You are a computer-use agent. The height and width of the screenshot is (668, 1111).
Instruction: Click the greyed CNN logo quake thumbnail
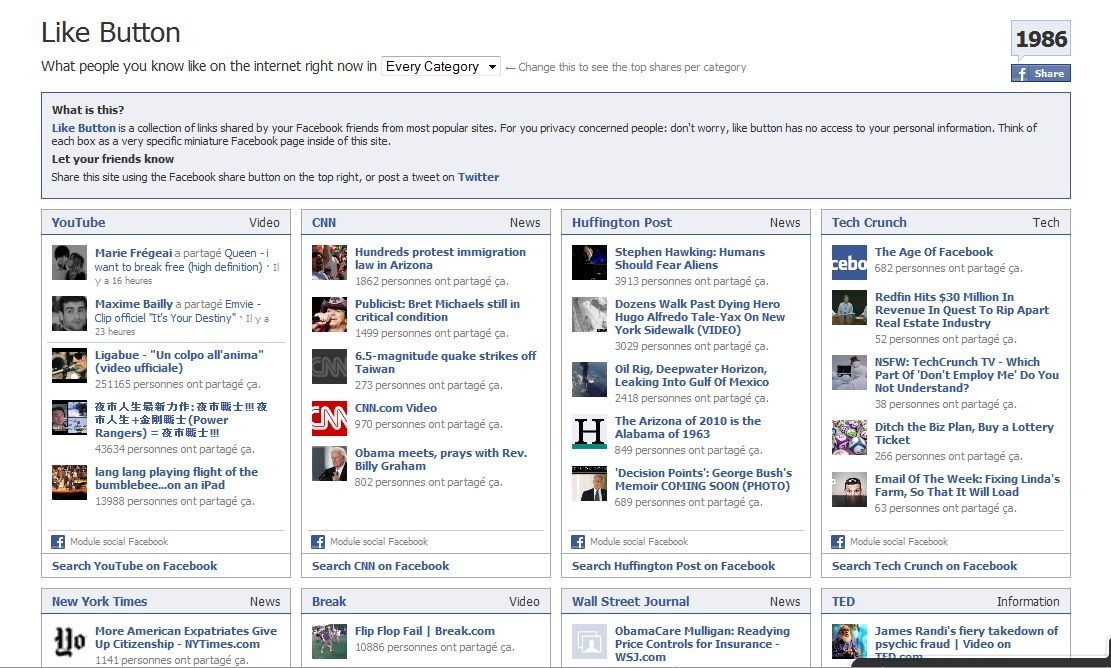tap(329, 366)
